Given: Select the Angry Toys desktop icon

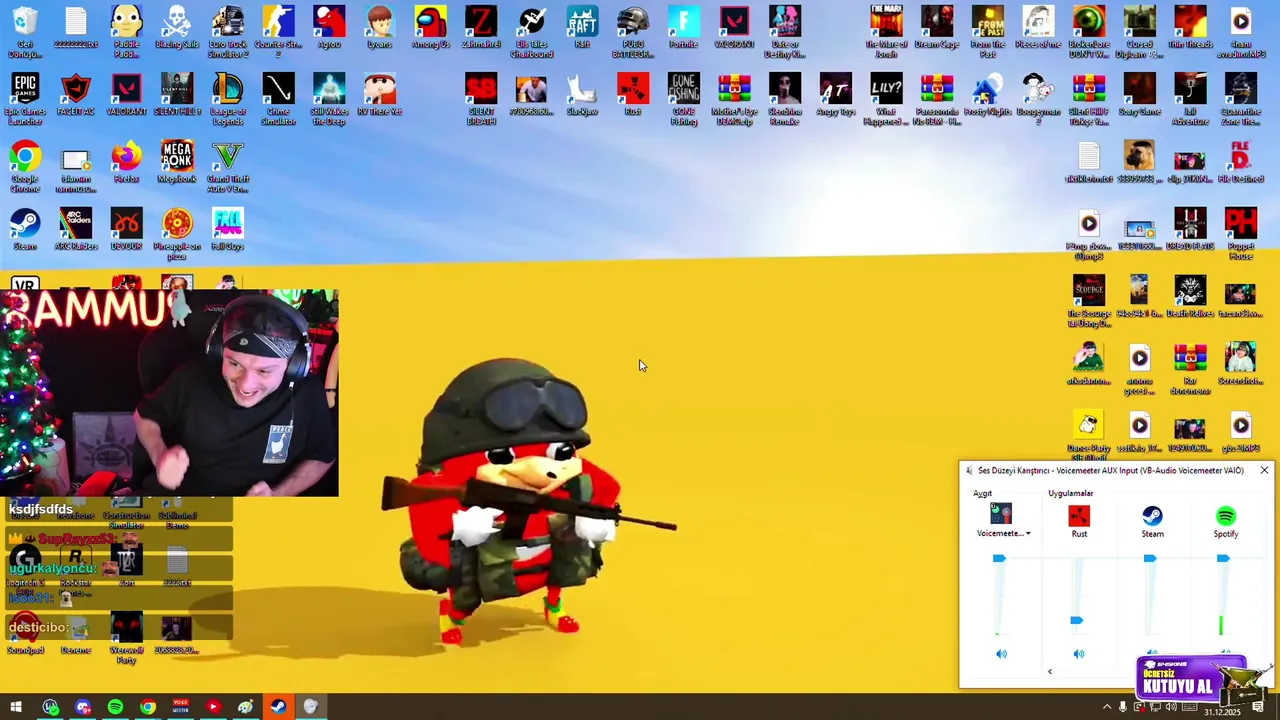Looking at the screenshot, I should (835, 94).
